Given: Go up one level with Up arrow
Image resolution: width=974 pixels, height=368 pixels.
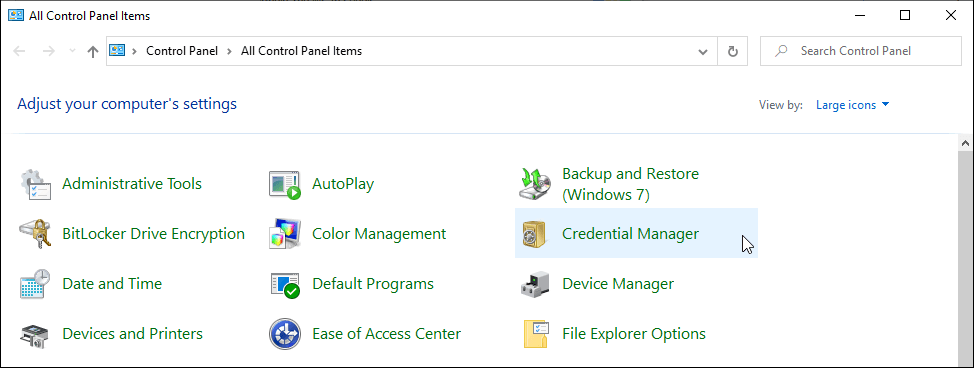Looking at the screenshot, I should (x=93, y=51).
